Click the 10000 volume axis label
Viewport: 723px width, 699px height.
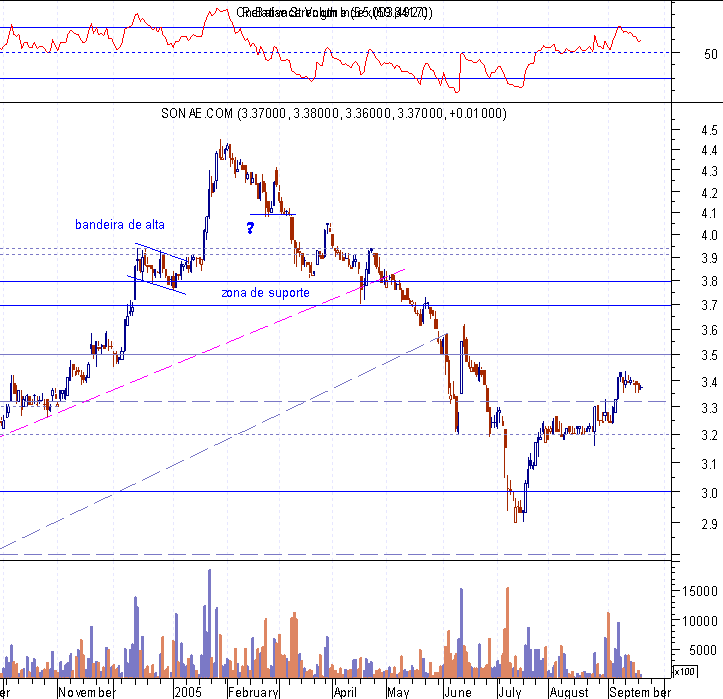[699, 621]
